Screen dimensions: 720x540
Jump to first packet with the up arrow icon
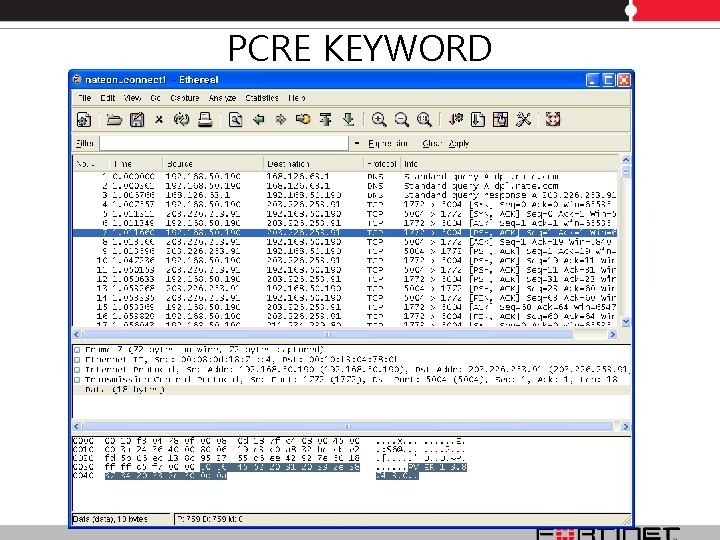click(326, 120)
